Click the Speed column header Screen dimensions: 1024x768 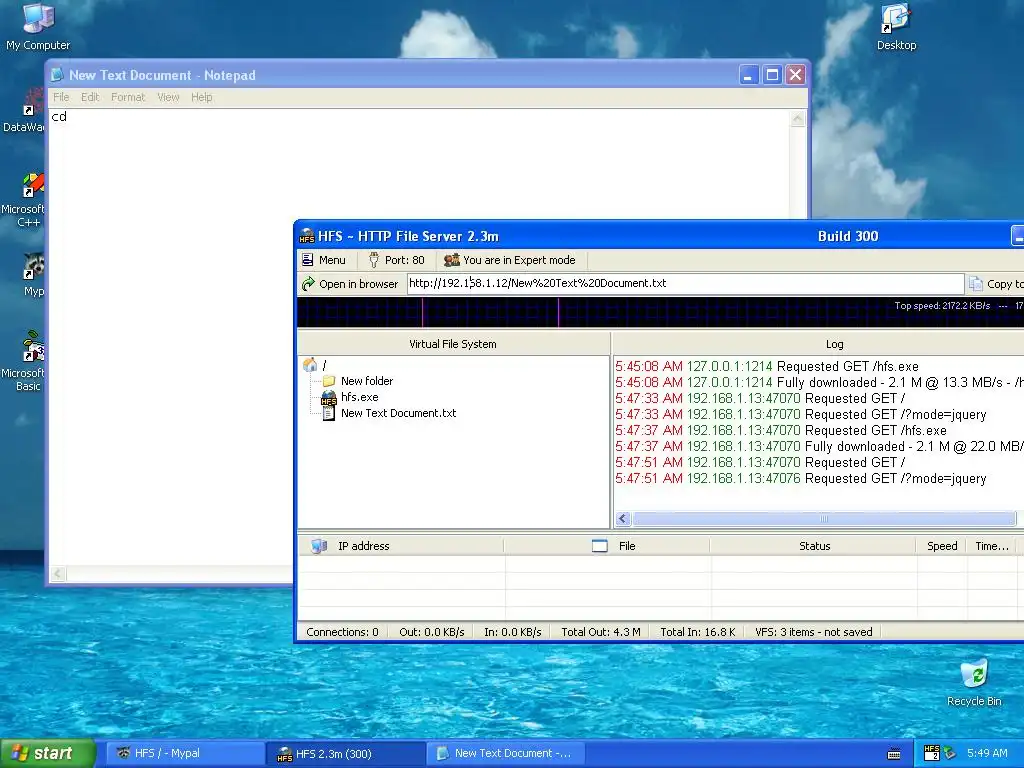click(x=942, y=546)
